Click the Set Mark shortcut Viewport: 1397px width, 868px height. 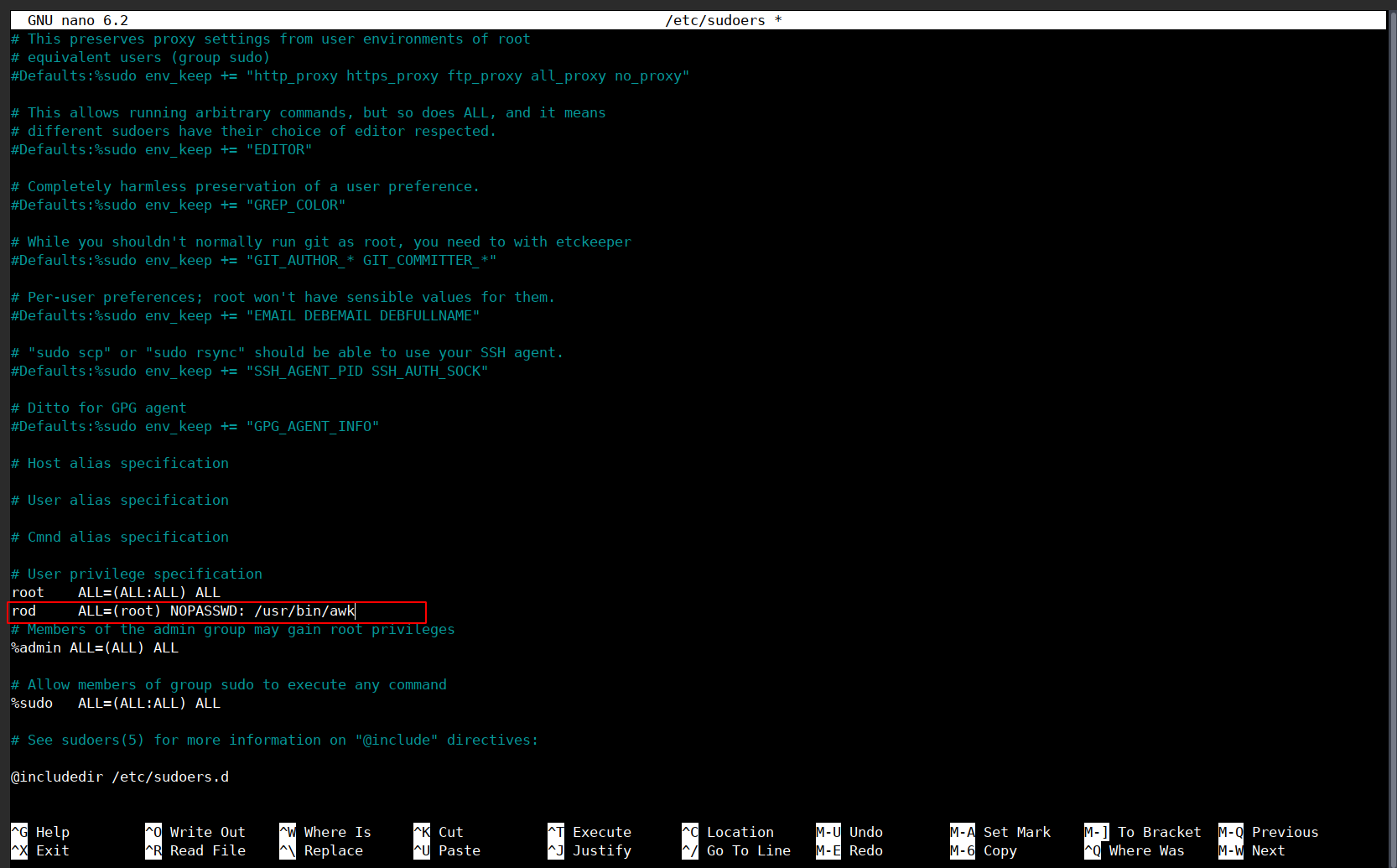(1016, 832)
